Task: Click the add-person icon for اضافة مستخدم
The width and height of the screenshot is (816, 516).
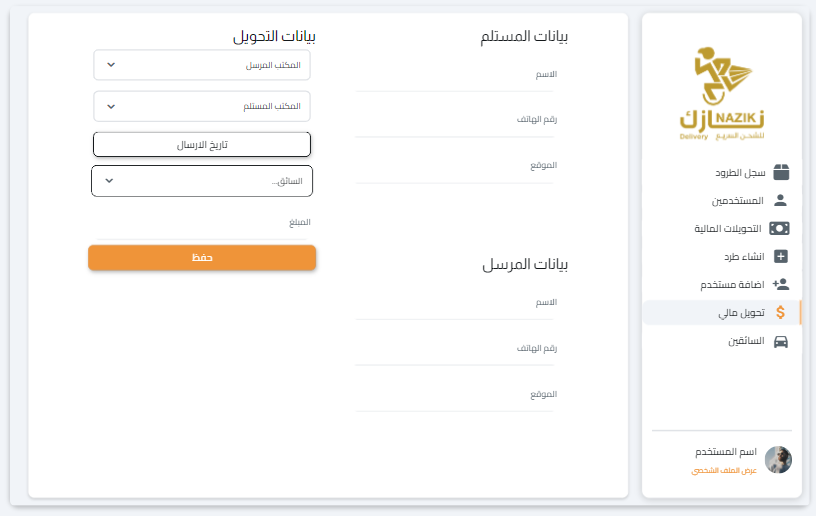Action: click(781, 284)
